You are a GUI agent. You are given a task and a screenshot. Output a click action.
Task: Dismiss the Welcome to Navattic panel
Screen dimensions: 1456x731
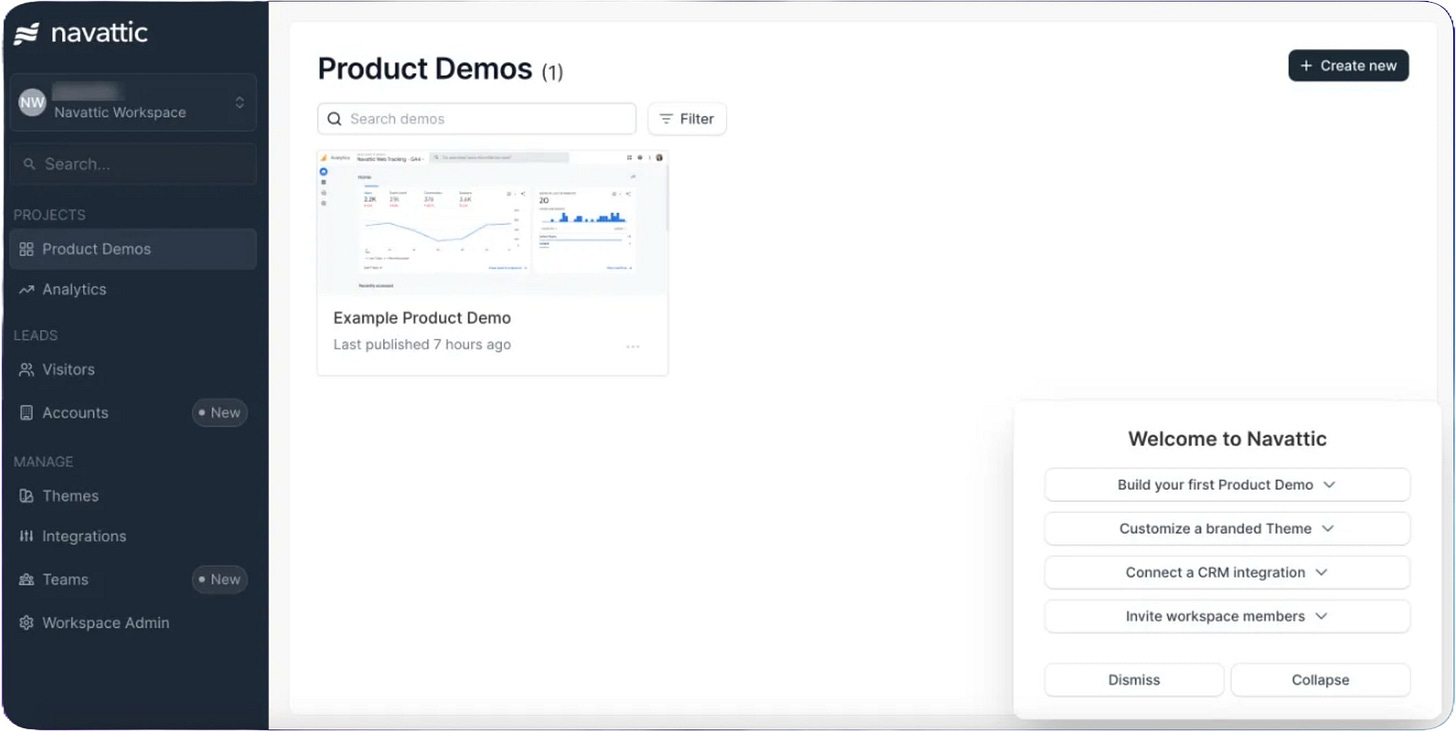tap(1134, 680)
